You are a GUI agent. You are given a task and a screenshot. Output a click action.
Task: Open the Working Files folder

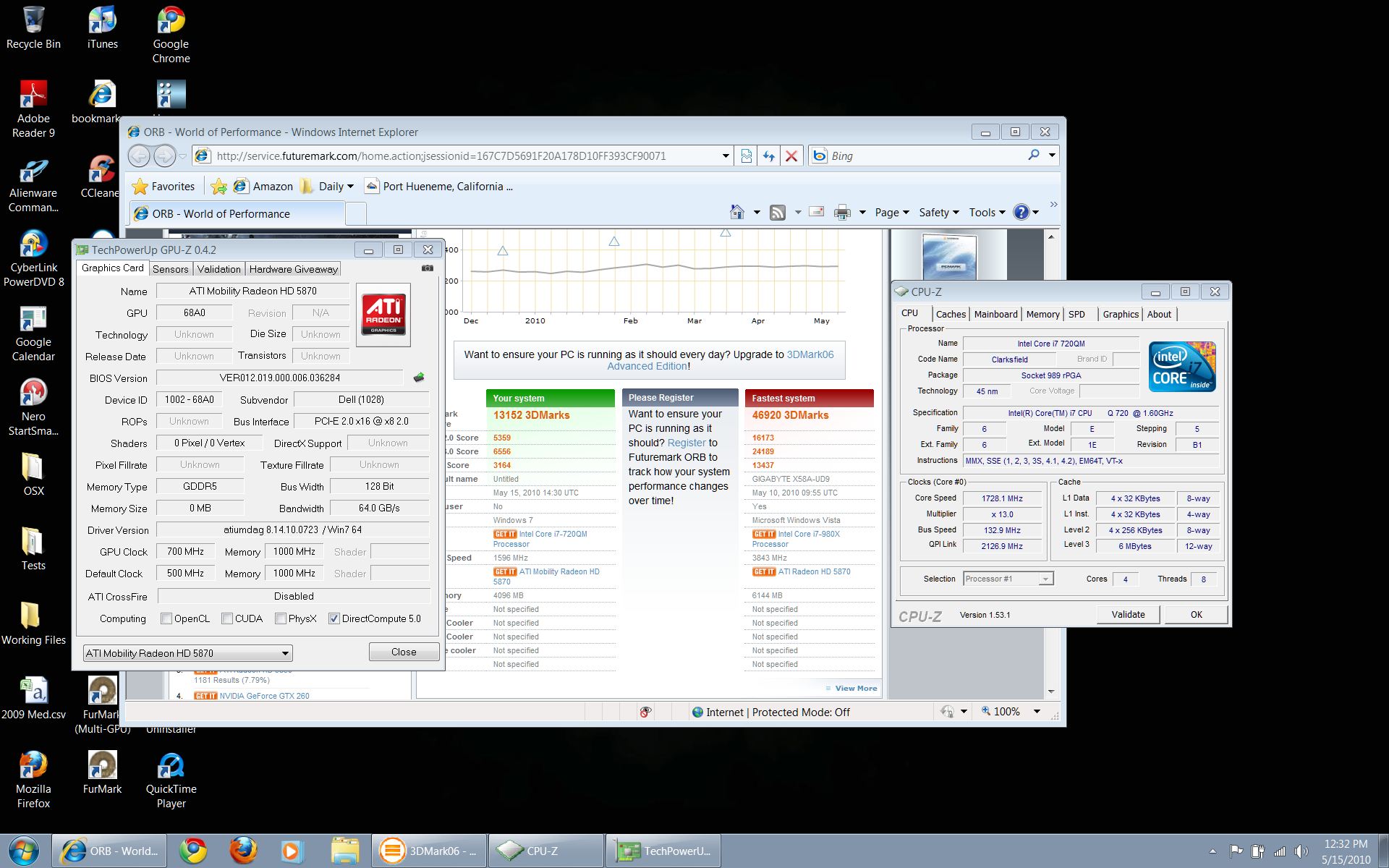(x=33, y=623)
